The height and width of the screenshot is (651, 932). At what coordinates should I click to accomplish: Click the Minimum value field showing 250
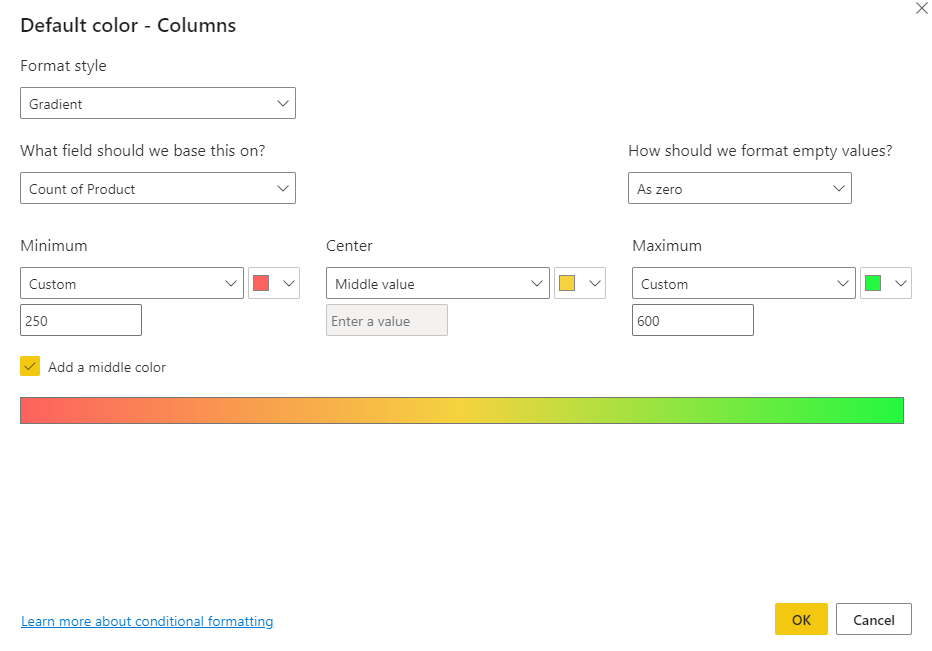point(81,320)
